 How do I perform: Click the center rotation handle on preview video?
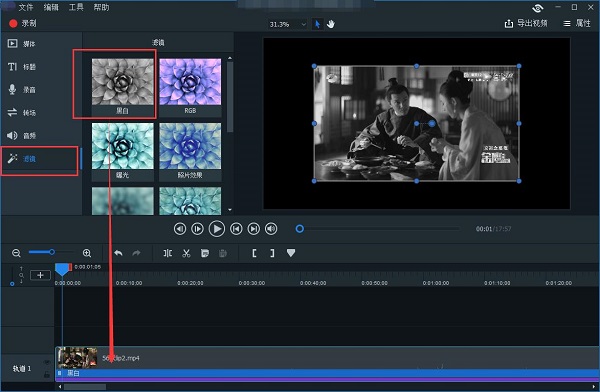click(432, 123)
